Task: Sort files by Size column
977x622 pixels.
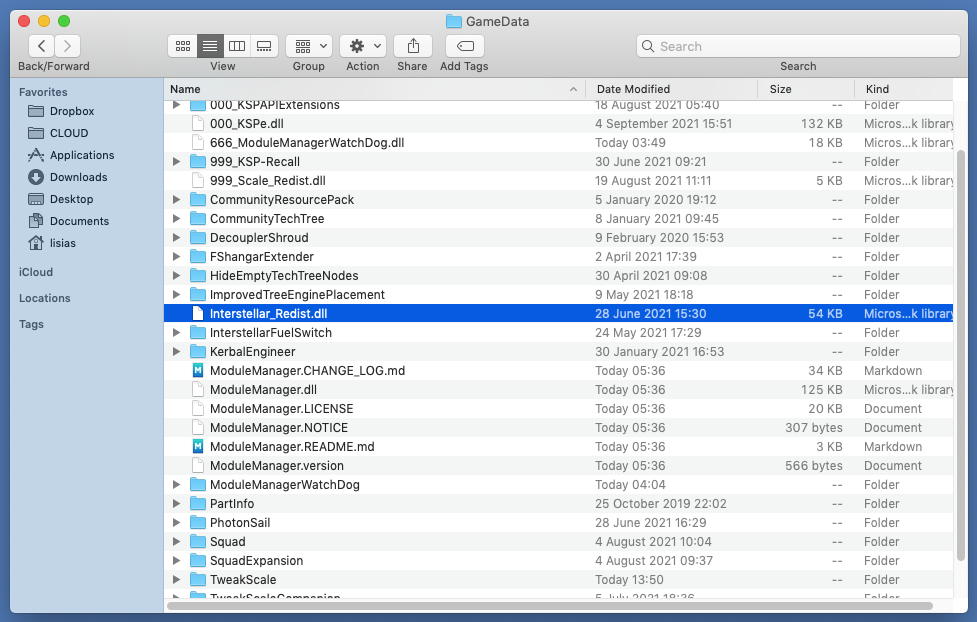Action: coord(807,89)
